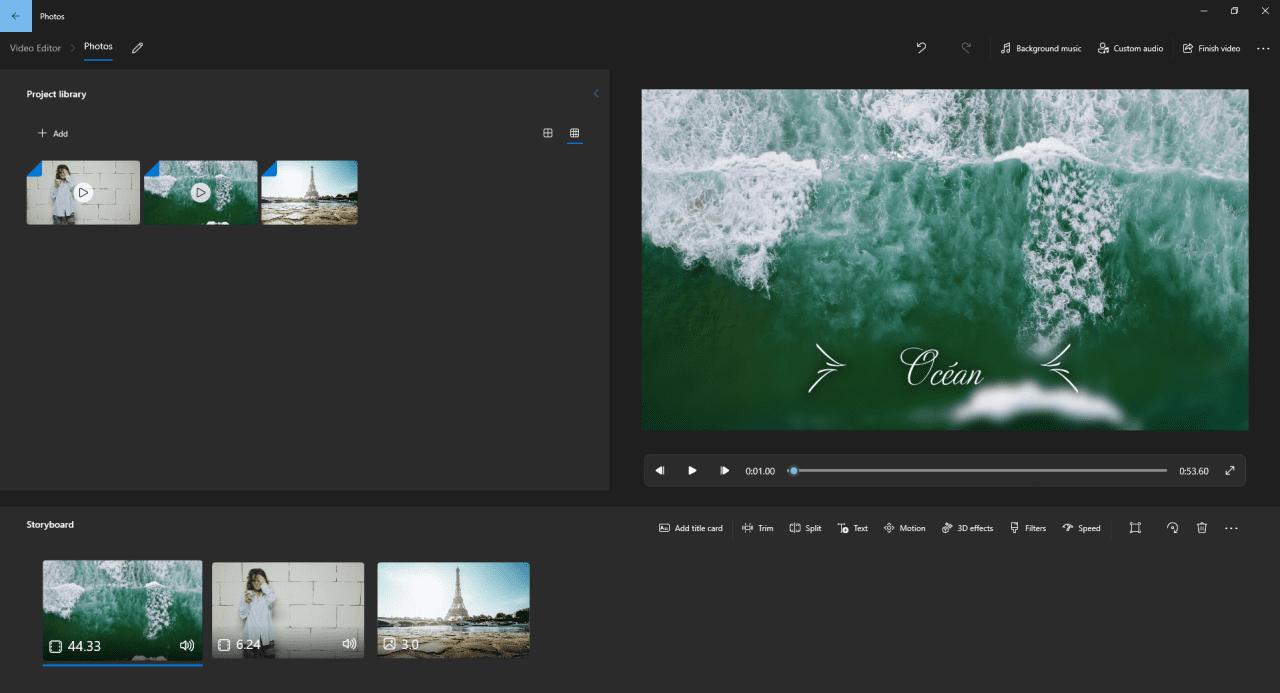Expand the preview to full screen
The height and width of the screenshot is (693, 1280).
(1230, 471)
